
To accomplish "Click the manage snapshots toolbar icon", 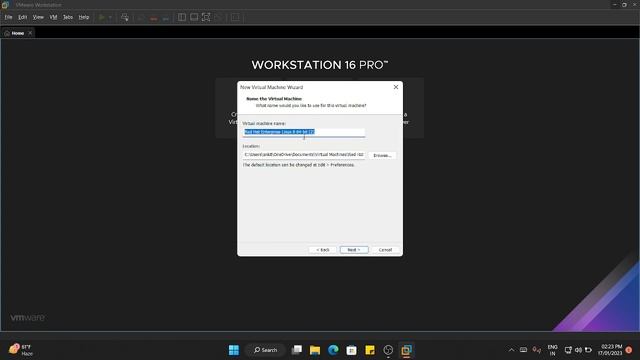I will point(165,18).
